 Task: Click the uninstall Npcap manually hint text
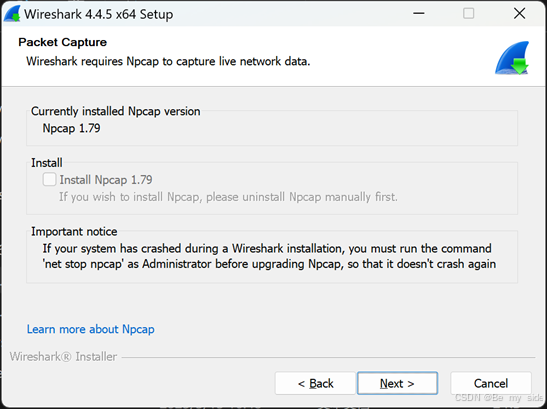point(228,197)
